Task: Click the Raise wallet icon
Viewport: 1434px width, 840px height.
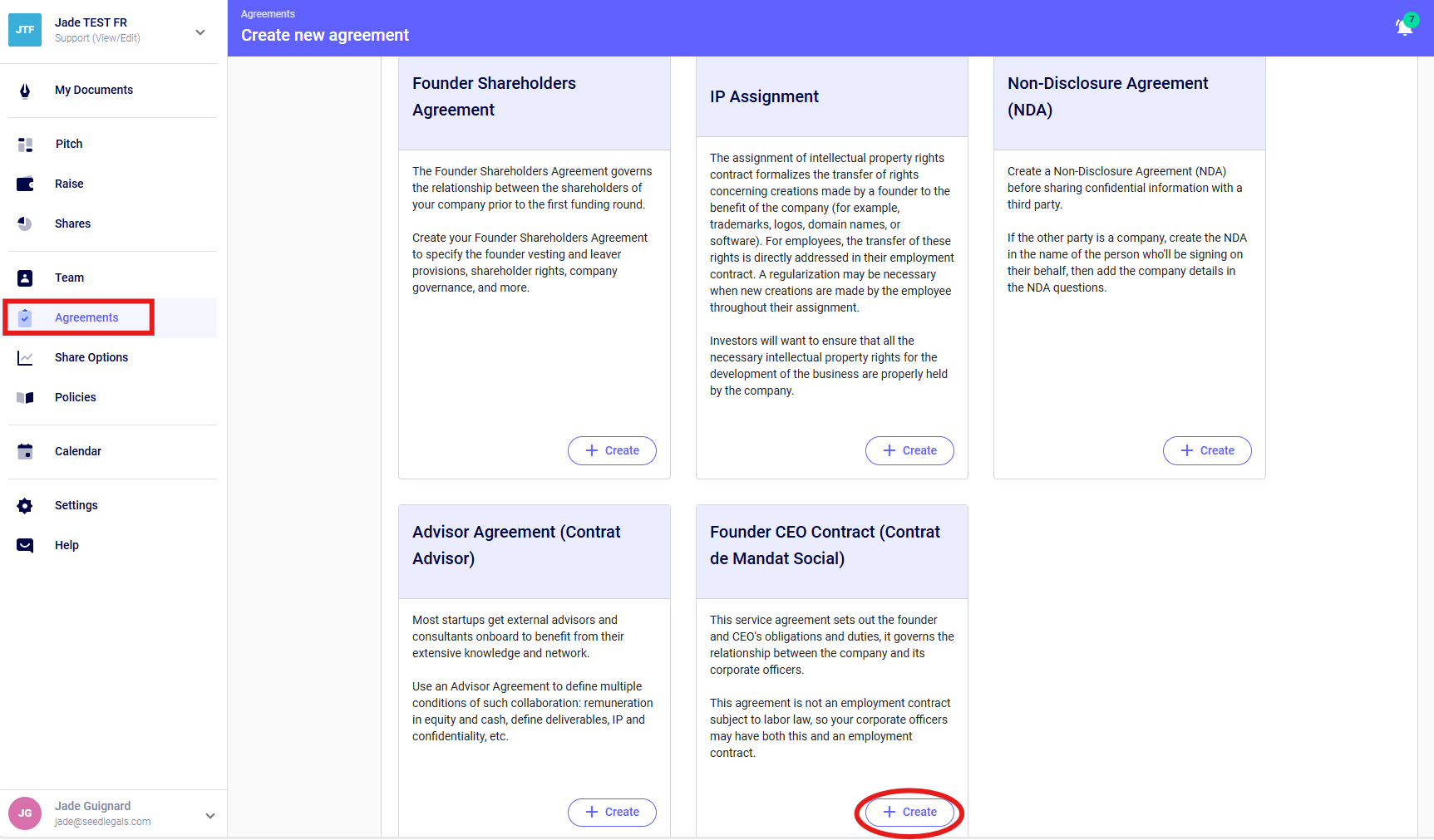Action: pos(25,184)
